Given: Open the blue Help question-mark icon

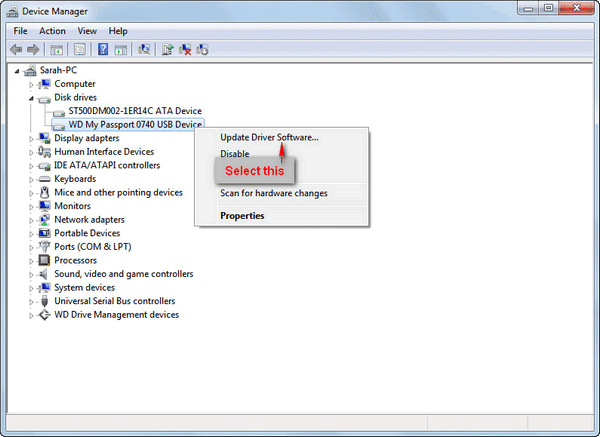Looking at the screenshot, I should pos(103,49).
